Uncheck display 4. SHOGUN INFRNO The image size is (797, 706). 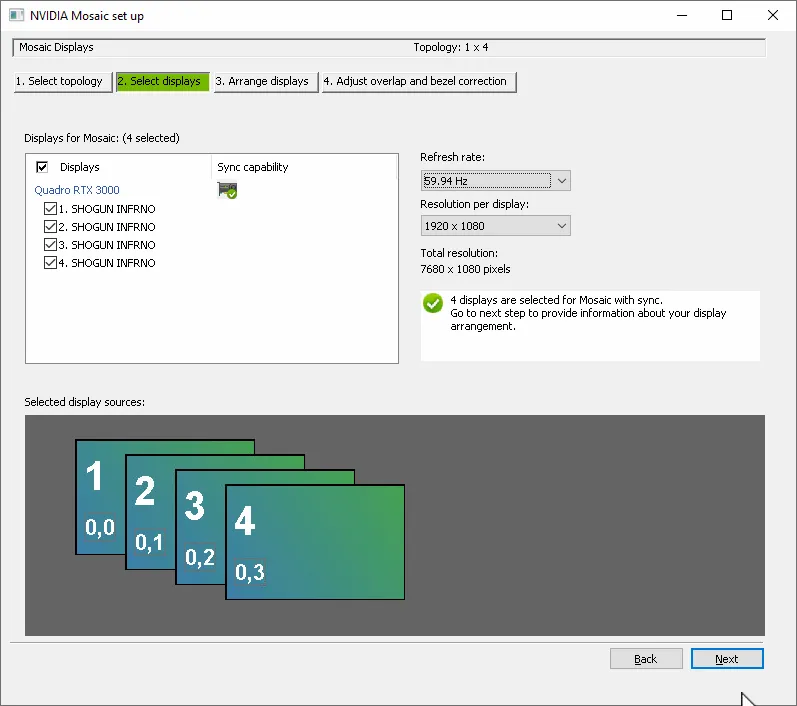pos(50,263)
